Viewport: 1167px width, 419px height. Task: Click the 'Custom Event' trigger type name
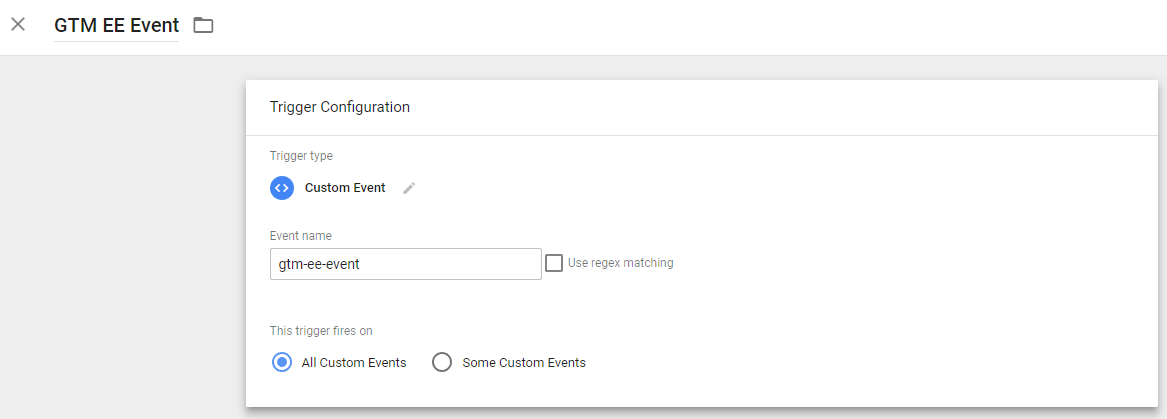[x=345, y=188]
